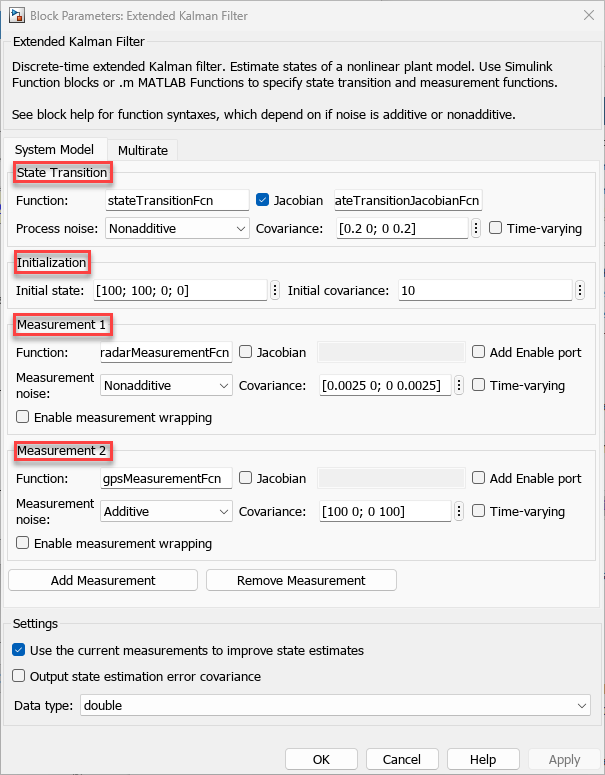Click the Simulink icon in title bar
The height and width of the screenshot is (775, 605).
15,16
